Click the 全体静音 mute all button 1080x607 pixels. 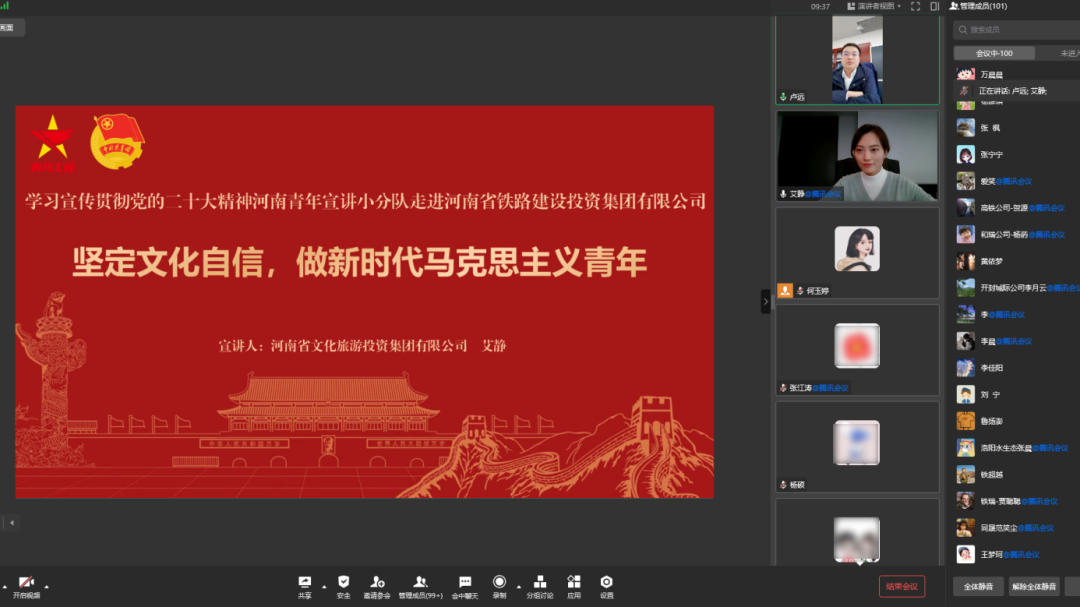click(x=978, y=586)
